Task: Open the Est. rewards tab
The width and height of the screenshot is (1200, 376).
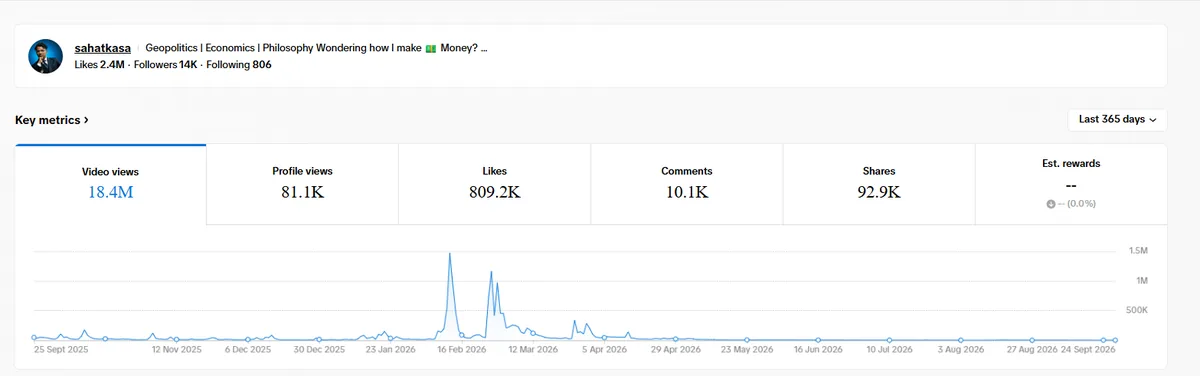Action: click(1070, 184)
